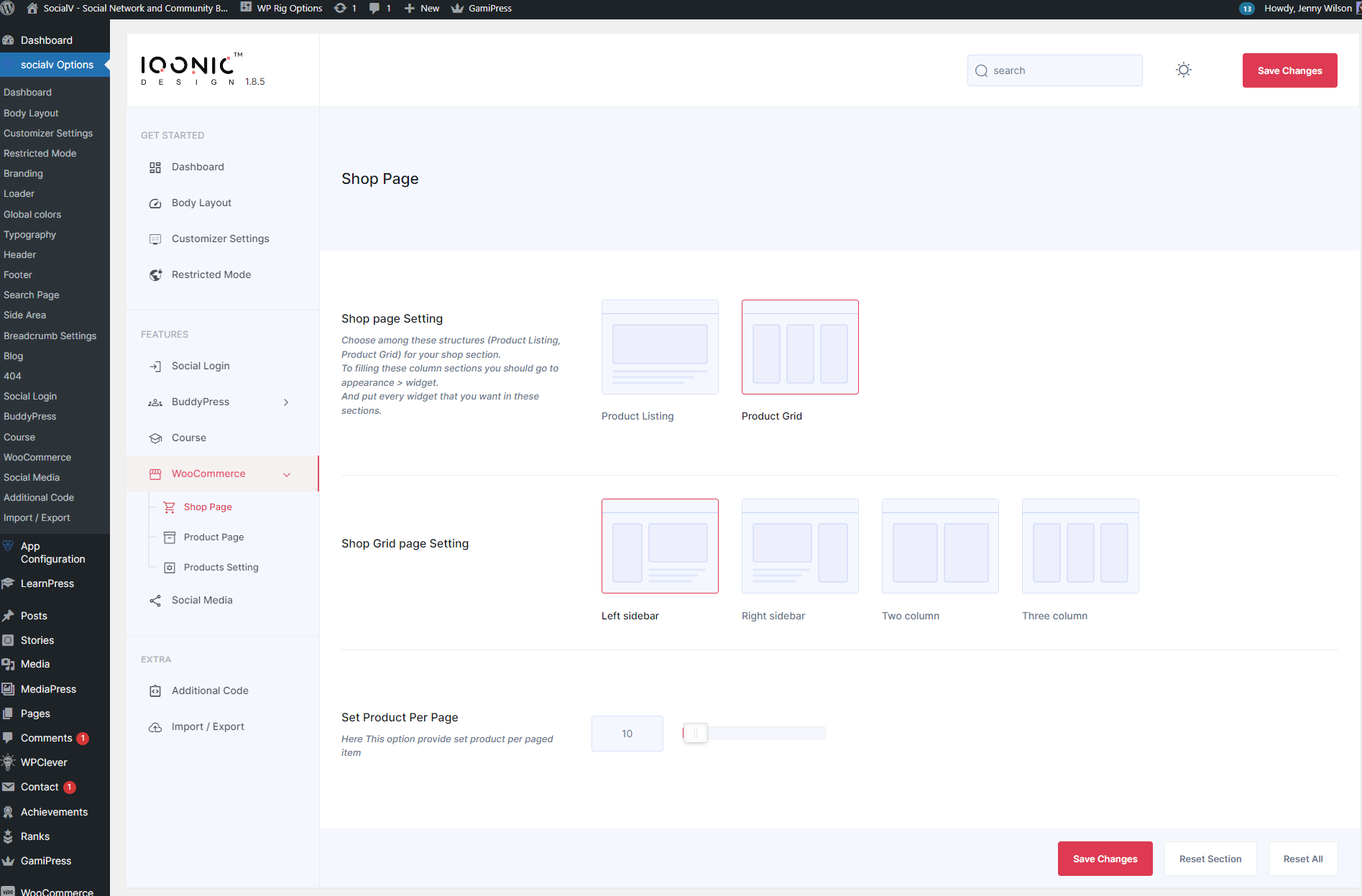The height and width of the screenshot is (896, 1362).
Task: Click the search magnifier icon
Action: tap(981, 70)
